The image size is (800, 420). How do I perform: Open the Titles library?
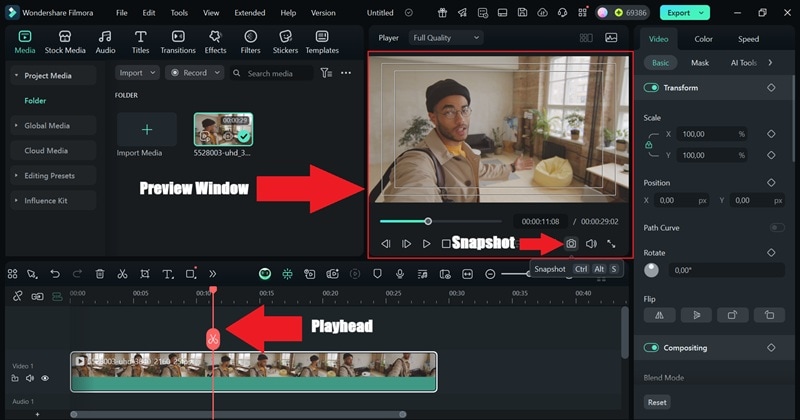coord(140,42)
